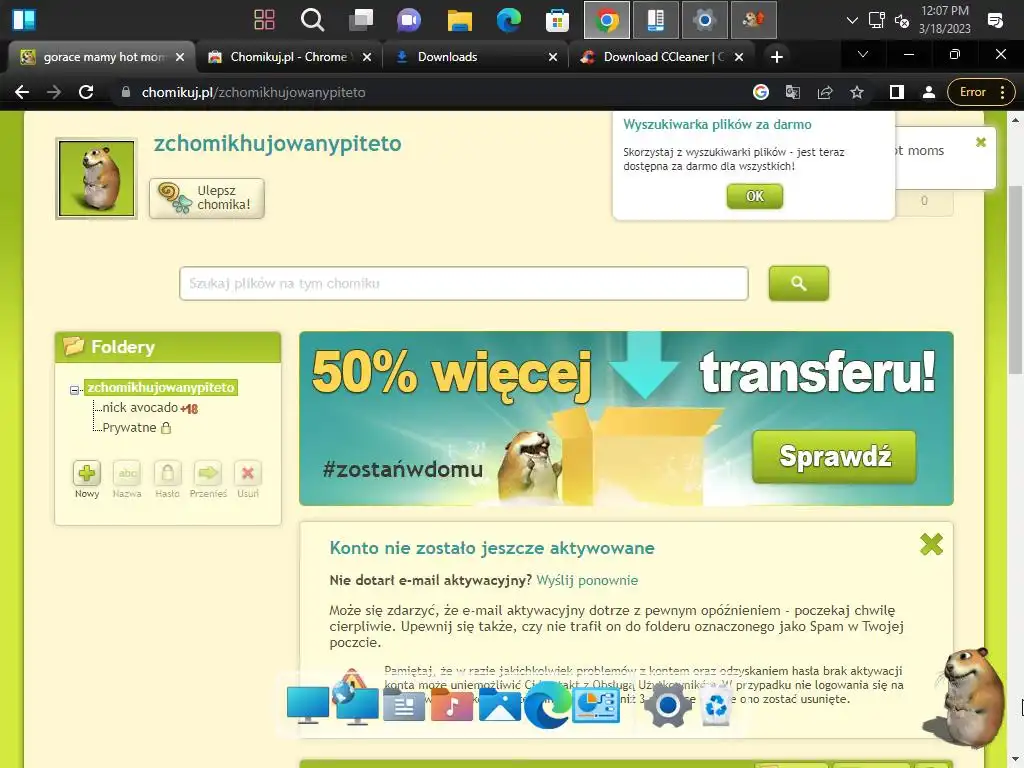Viewport: 1024px width, 768px height.
Task: Open Settings gear in bottom dock
Action: click(667, 706)
